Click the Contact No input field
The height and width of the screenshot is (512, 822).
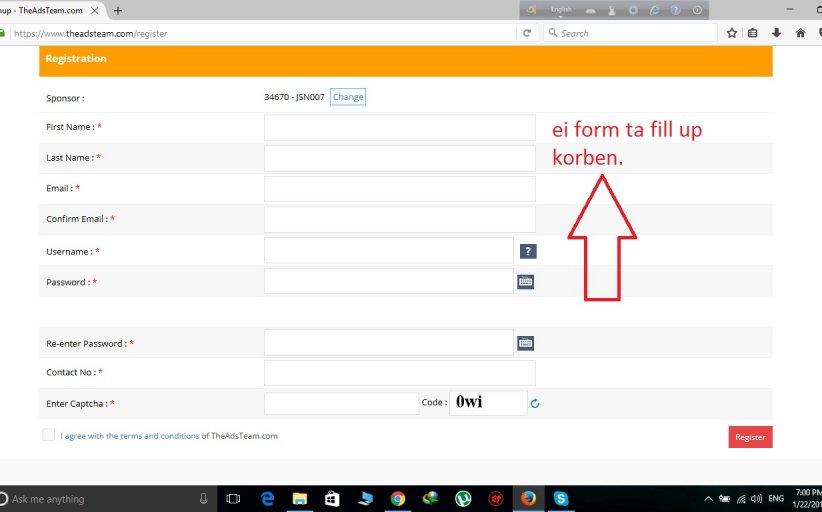click(x=399, y=373)
